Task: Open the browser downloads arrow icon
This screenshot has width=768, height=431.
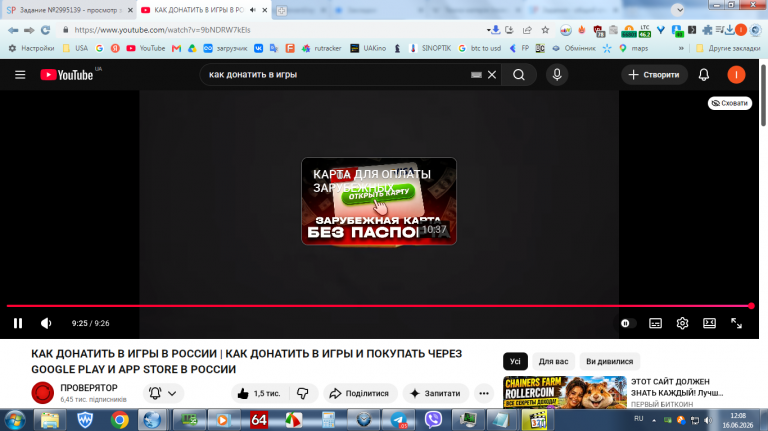Action: point(730,30)
